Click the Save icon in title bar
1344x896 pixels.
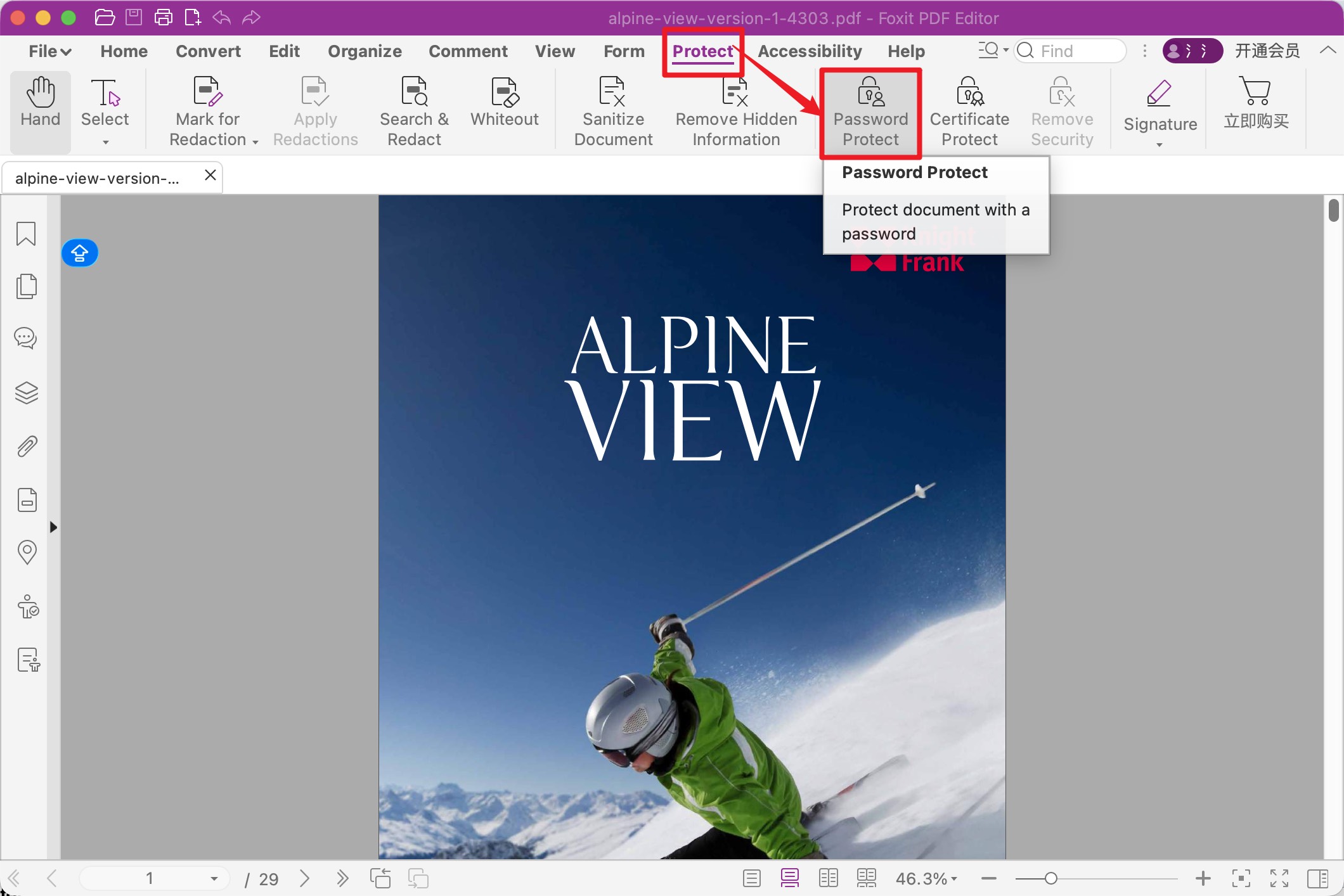tap(134, 17)
